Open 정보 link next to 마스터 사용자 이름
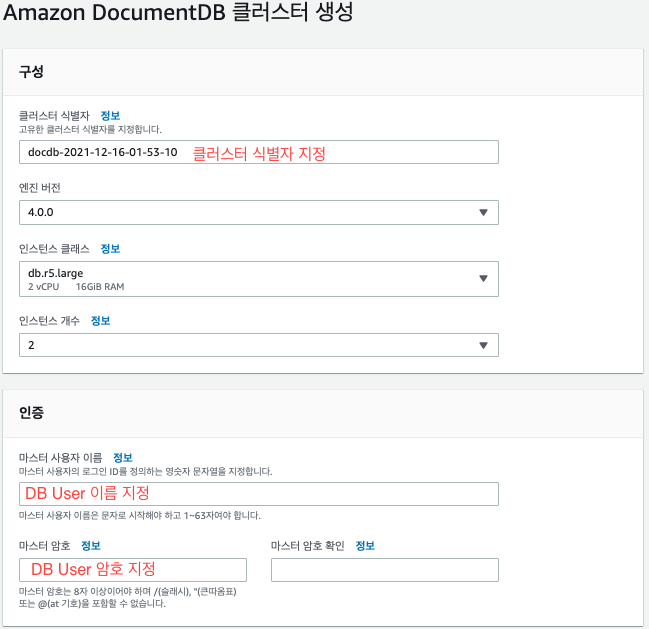Screen dimensions: 649x629 click(123, 458)
